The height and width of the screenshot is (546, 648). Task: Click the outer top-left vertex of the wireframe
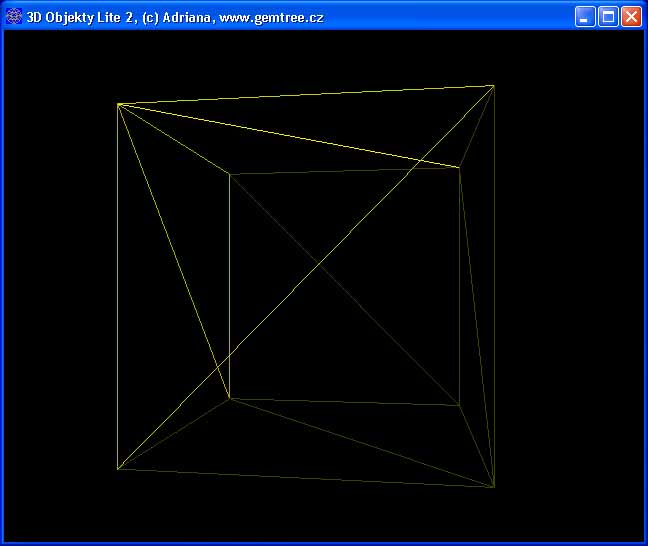pyautogui.click(x=118, y=104)
